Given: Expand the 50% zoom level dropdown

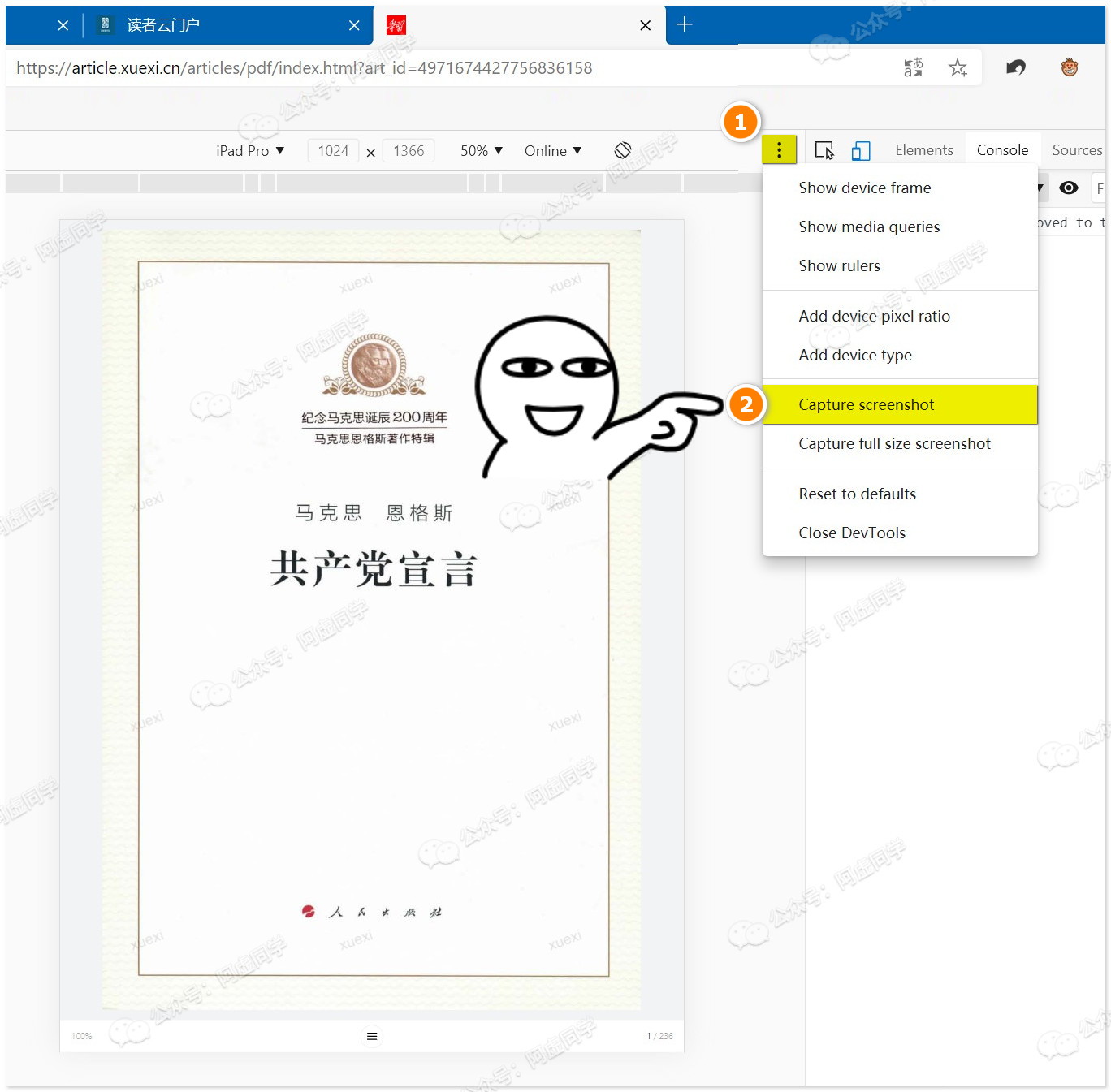Looking at the screenshot, I should point(482,151).
